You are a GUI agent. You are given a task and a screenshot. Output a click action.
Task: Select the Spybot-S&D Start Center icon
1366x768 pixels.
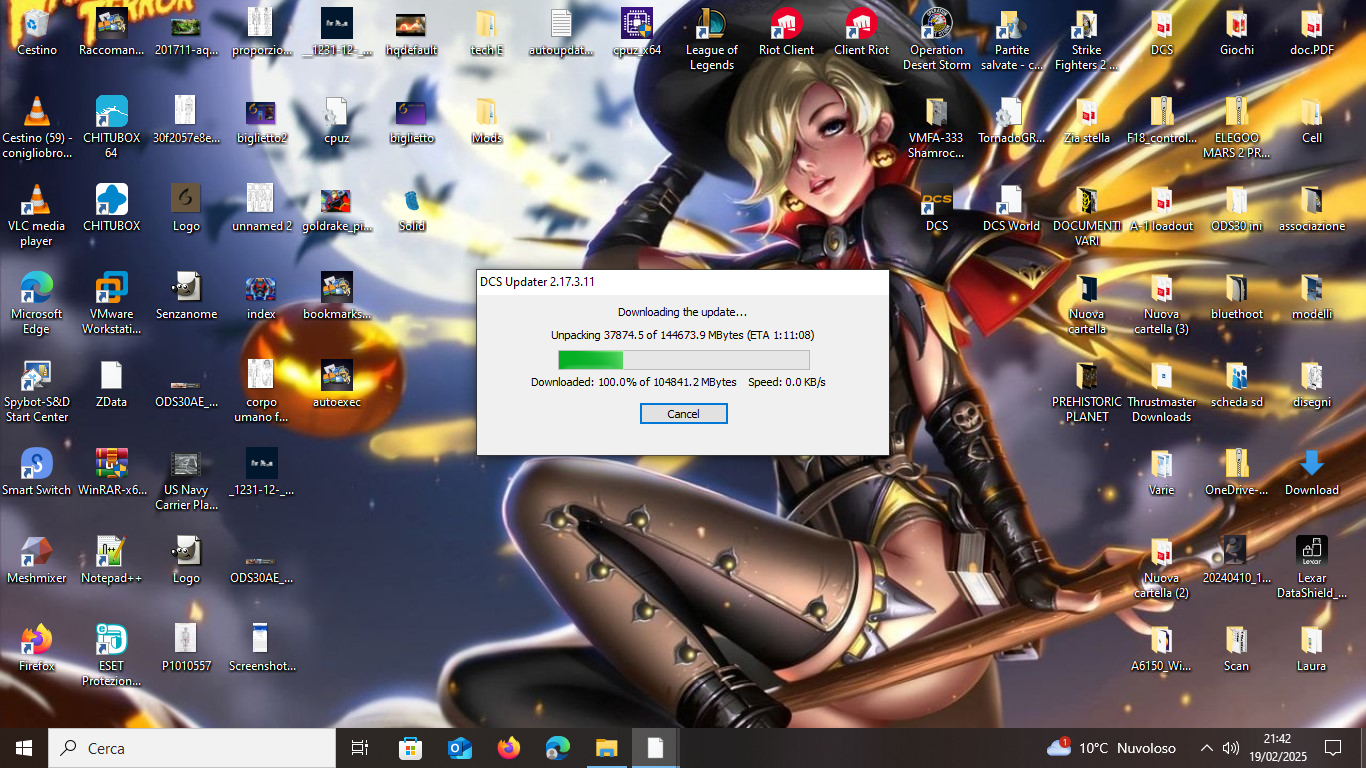[x=37, y=391]
